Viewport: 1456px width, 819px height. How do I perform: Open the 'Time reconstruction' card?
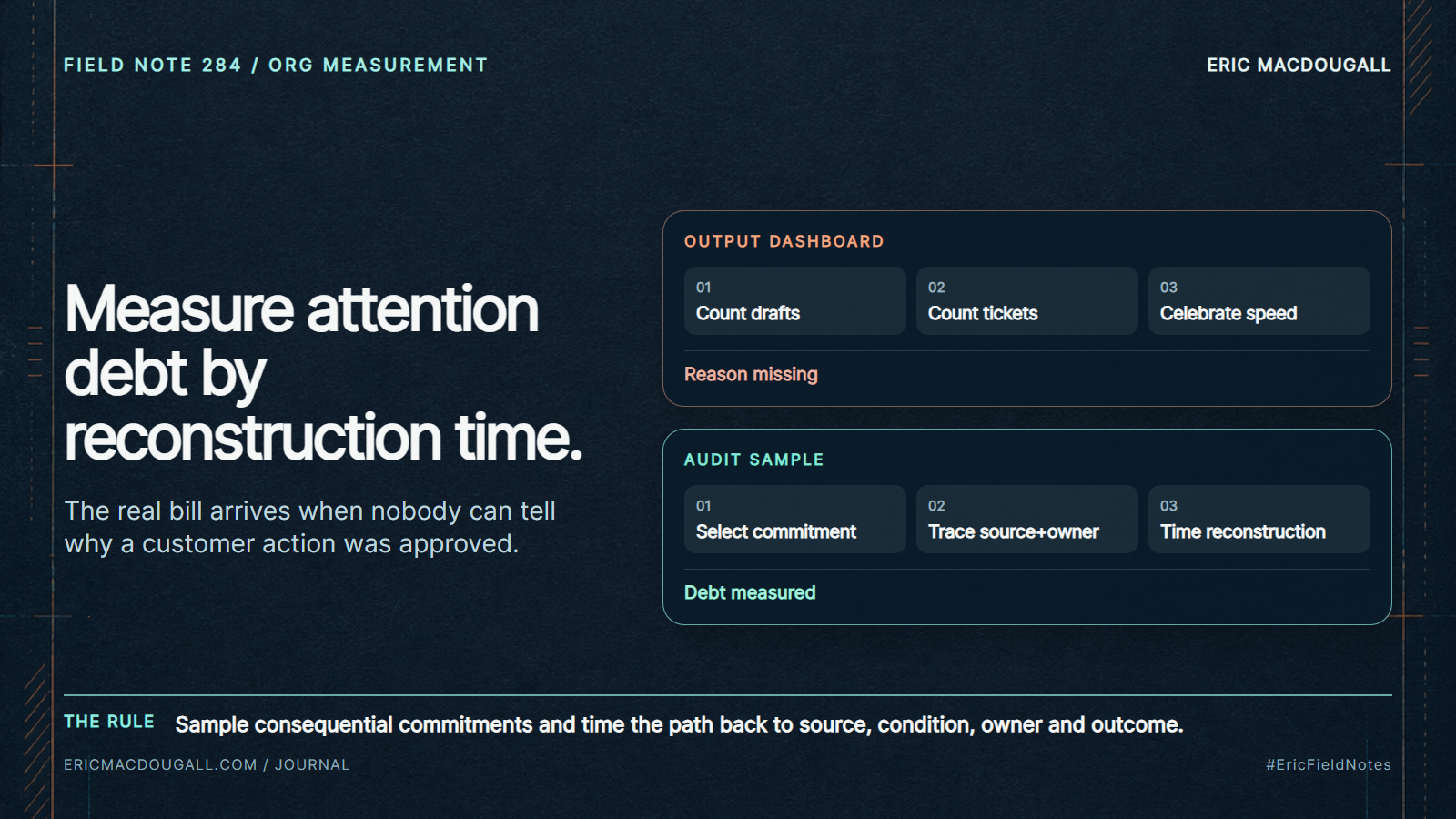tap(1259, 519)
